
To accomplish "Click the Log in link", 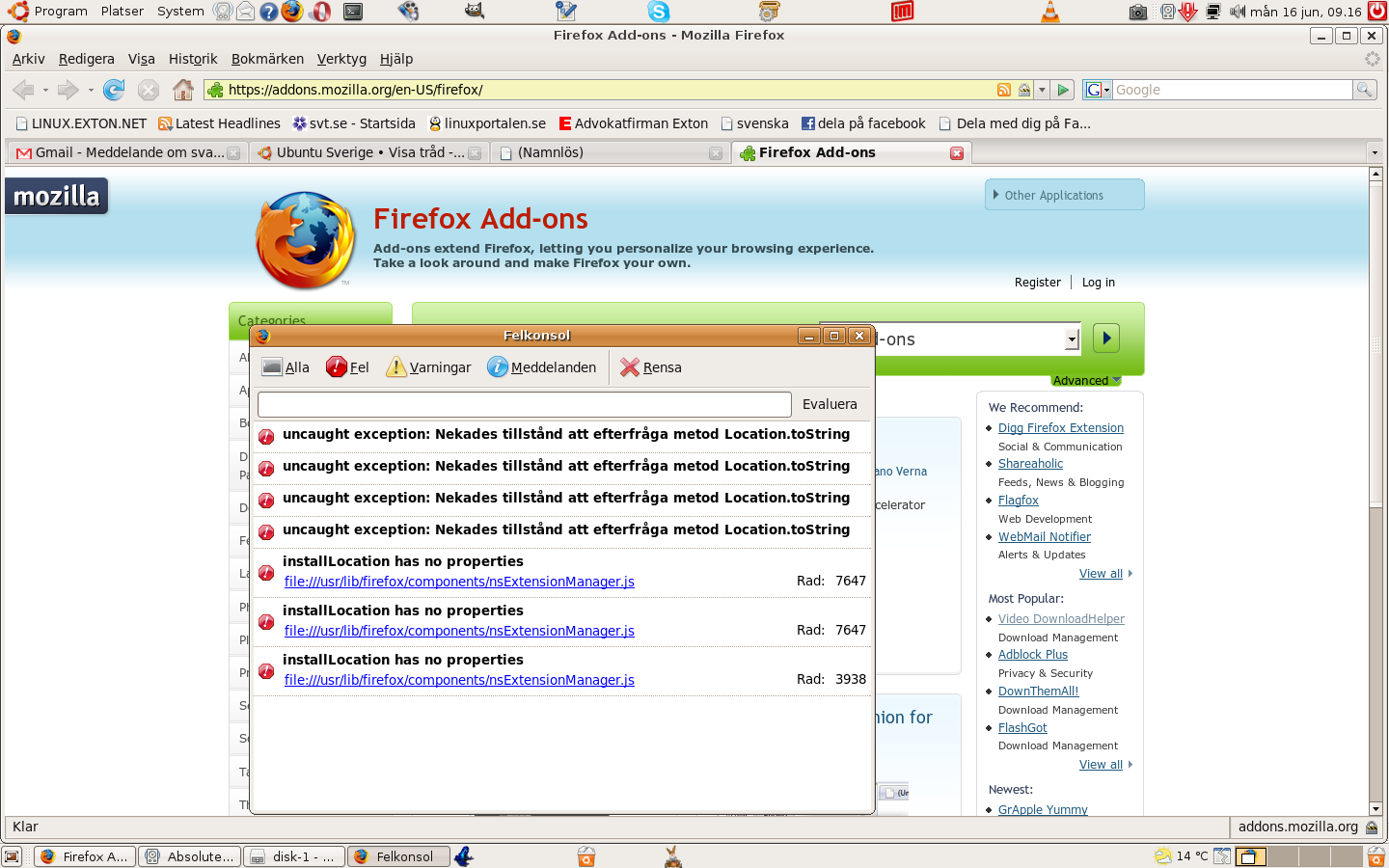I will coord(1098,283).
